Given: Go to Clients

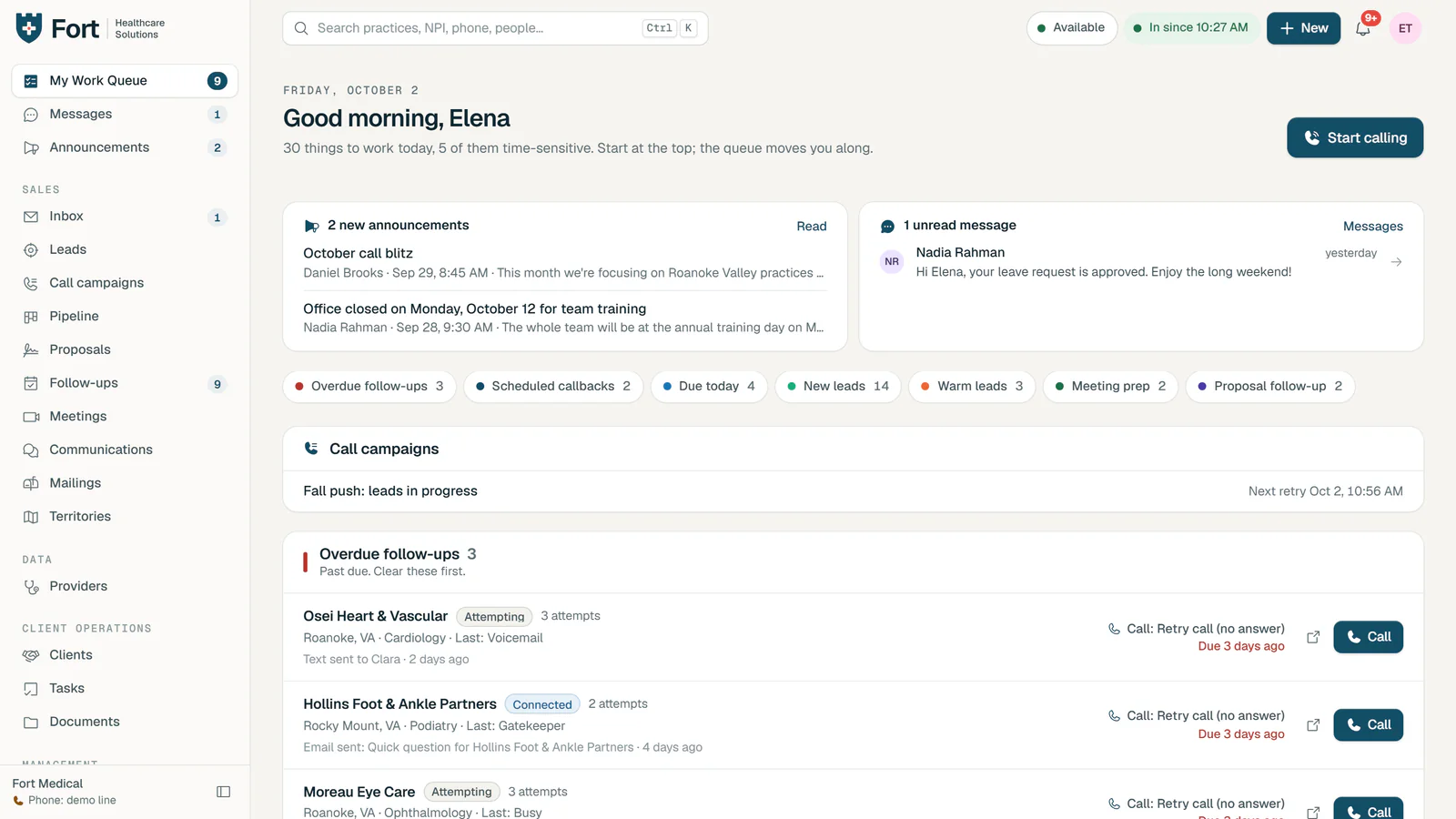Looking at the screenshot, I should click(125, 655).
